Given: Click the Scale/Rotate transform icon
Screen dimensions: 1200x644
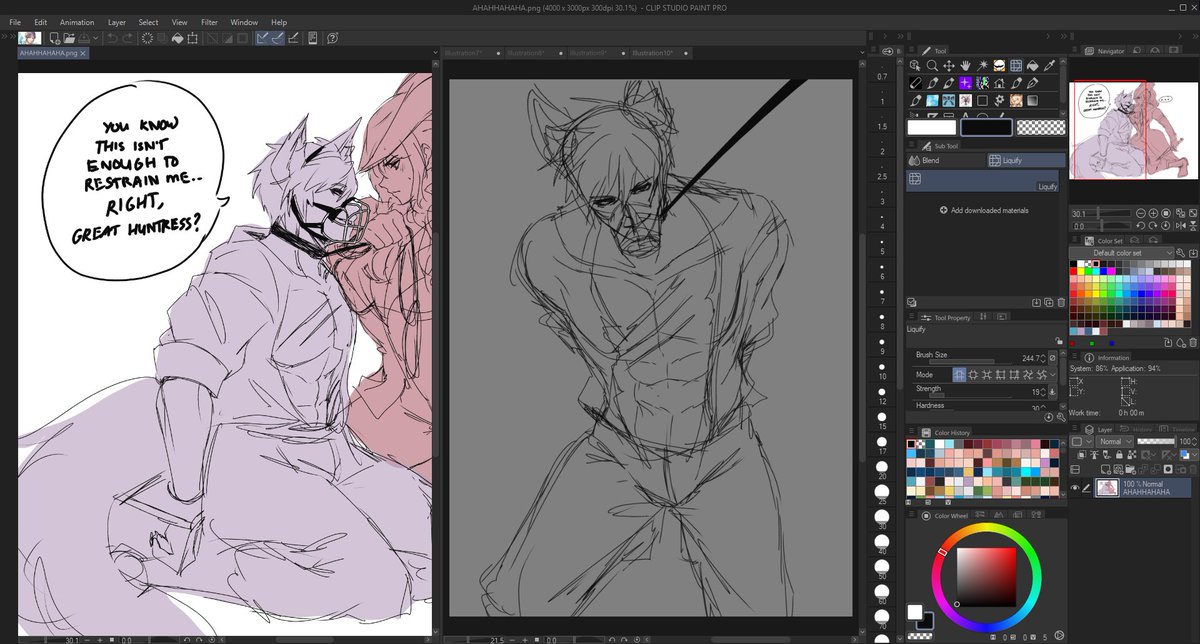Looking at the screenshot, I should [192, 38].
